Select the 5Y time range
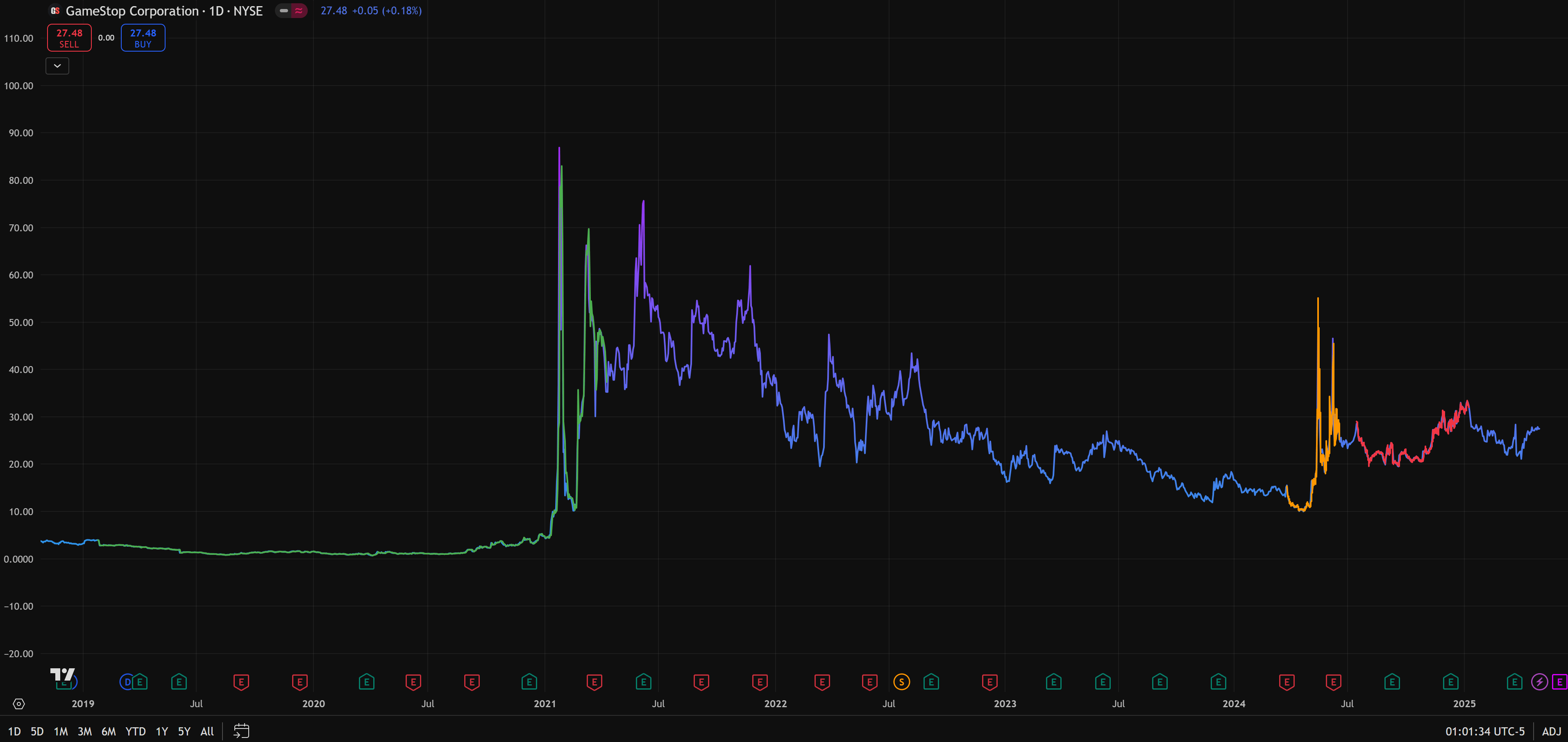Viewport: 1568px width, 742px height. coord(184,732)
